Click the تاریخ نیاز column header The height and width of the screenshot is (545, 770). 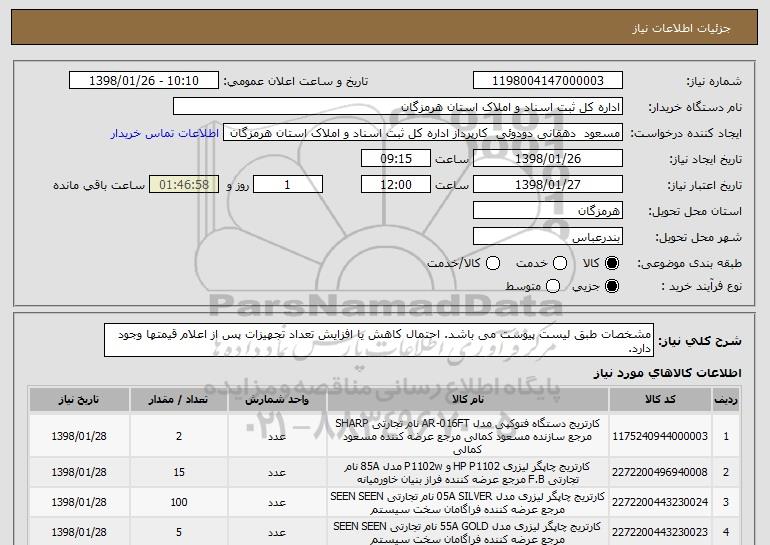(79, 400)
